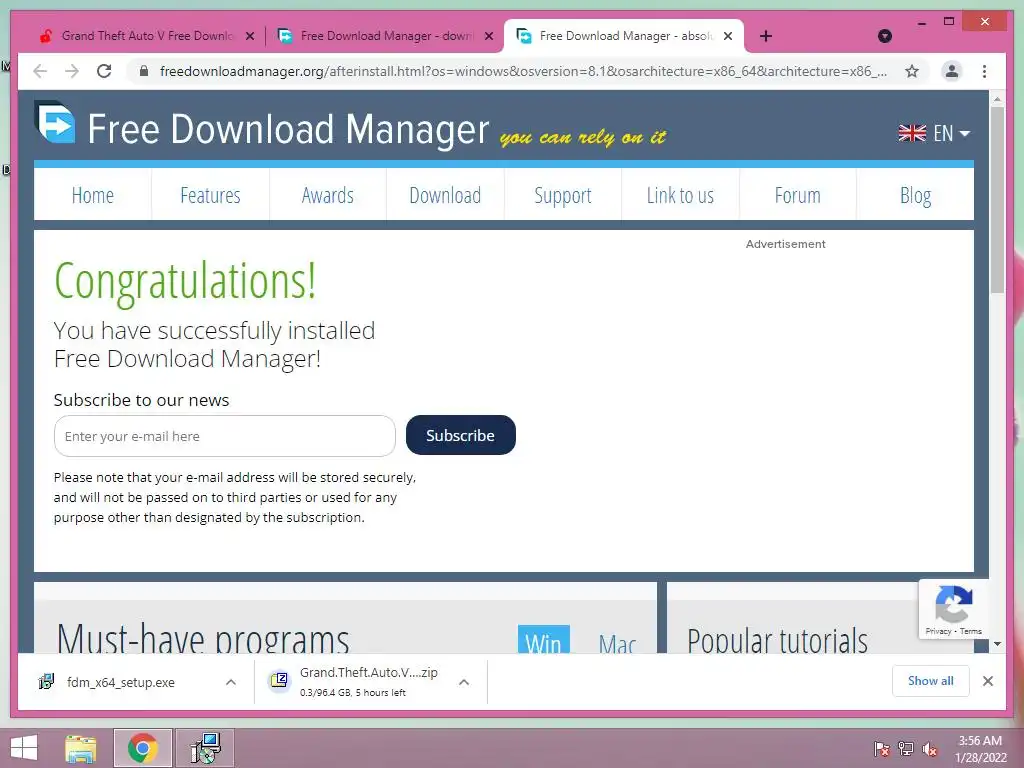1024x768 pixels.
Task: Open the Chrome three-dot menu
Action: coord(984,71)
